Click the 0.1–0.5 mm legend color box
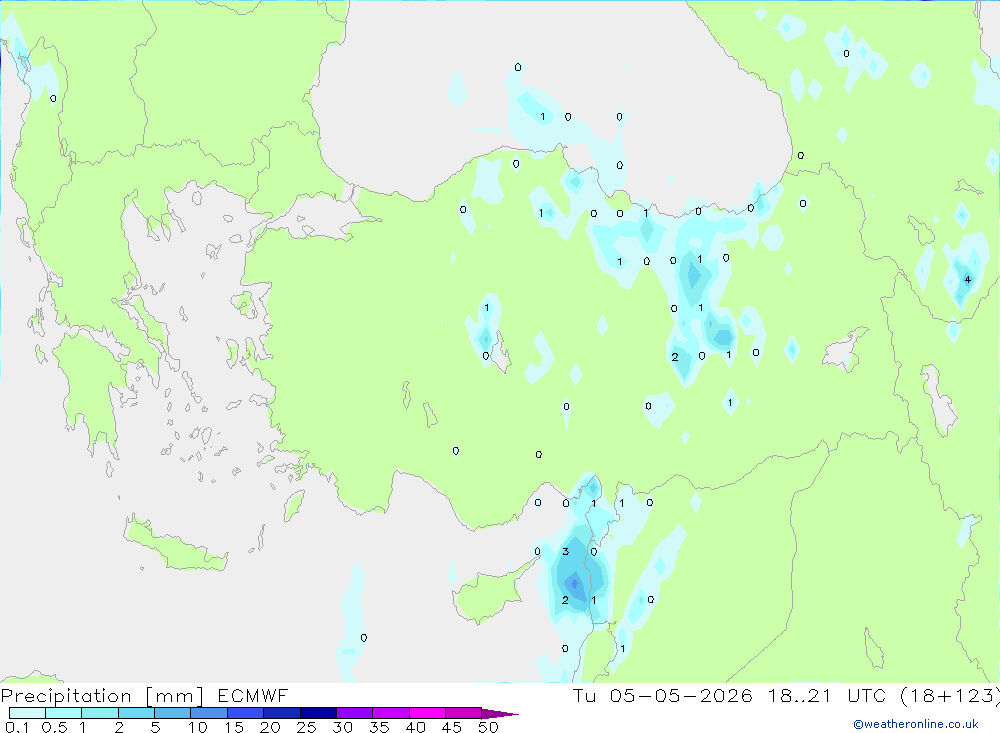Image resolution: width=1000 pixels, height=733 pixels. [27, 713]
